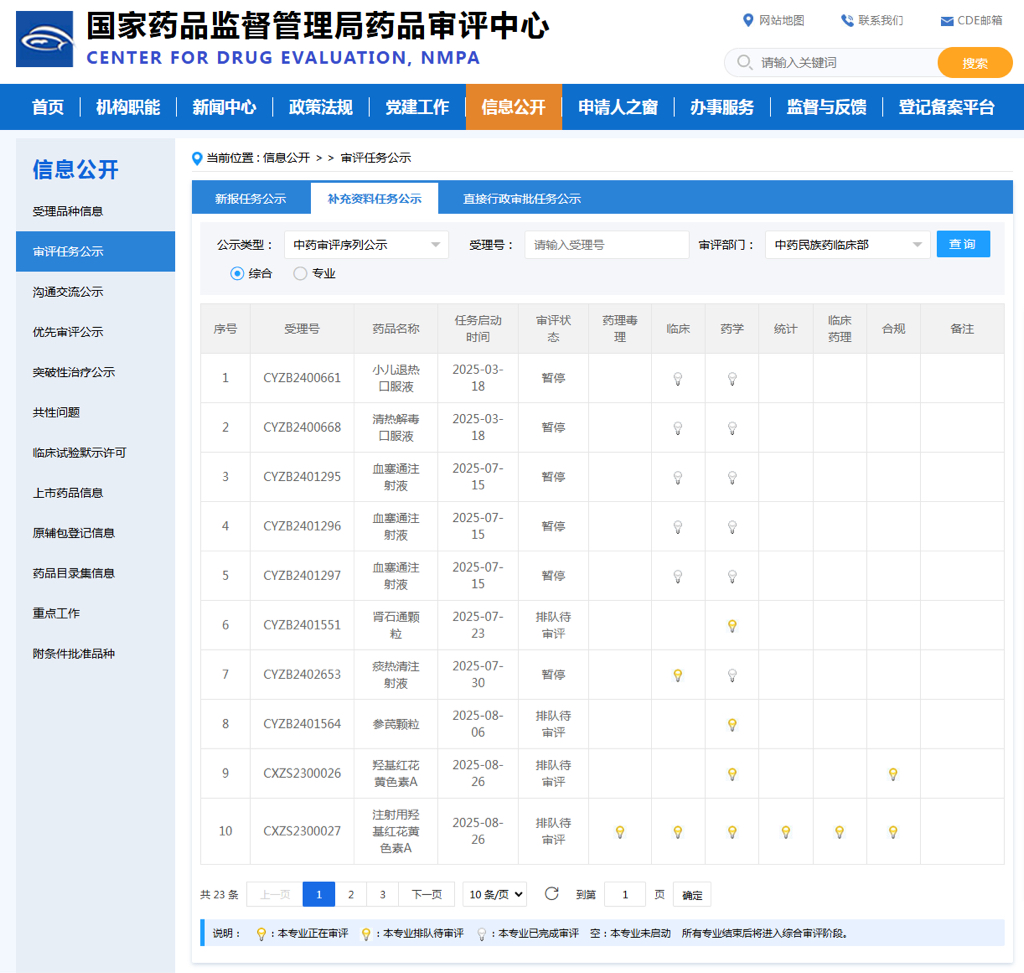The height and width of the screenshot is (973, 1024).
Task: Switch to the 新报任务公示 tab
Action: click(x=250, y=199)
